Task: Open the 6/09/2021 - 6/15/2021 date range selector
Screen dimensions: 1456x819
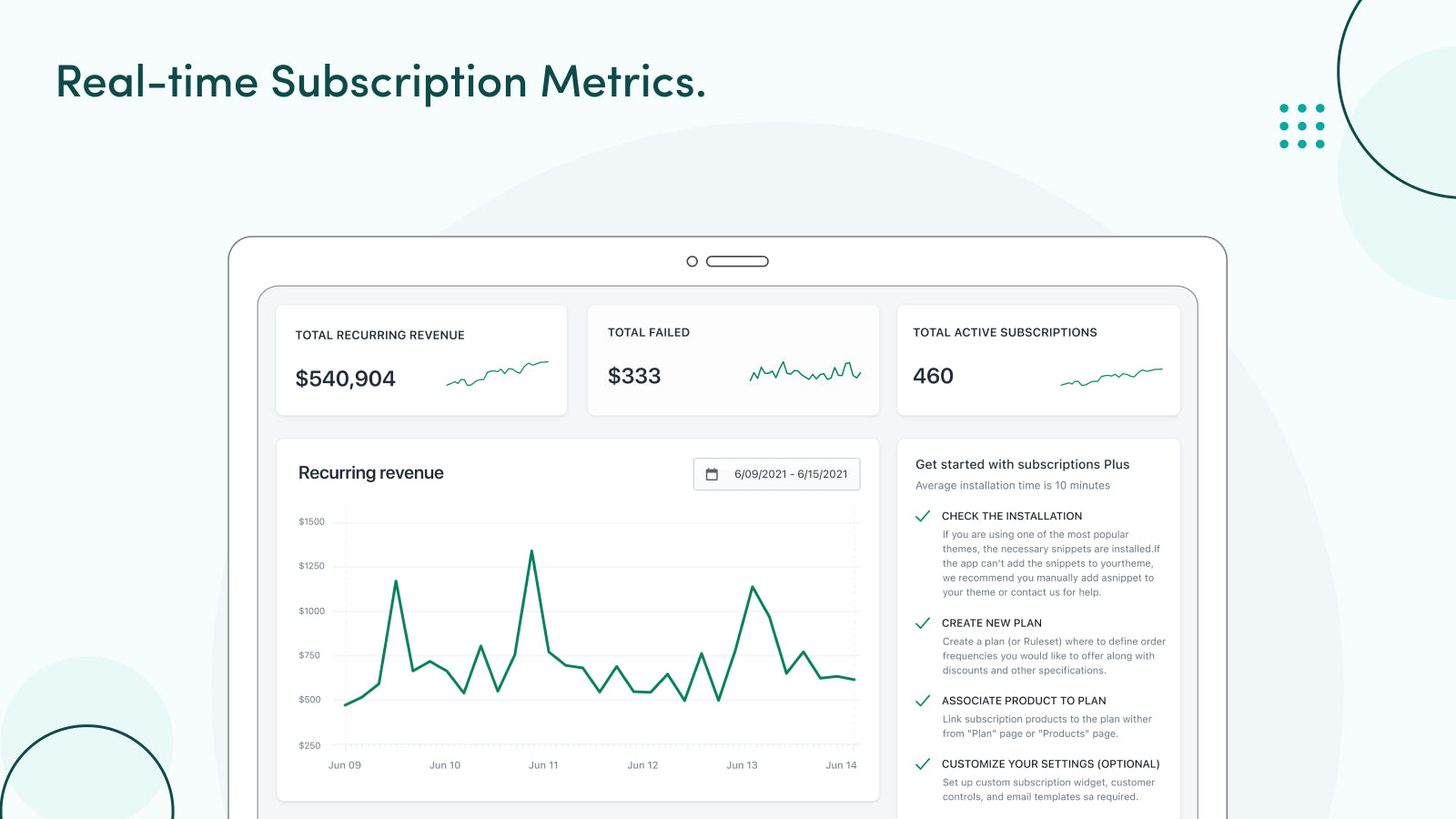Action: pyautogui.click(x=776, y=473)
